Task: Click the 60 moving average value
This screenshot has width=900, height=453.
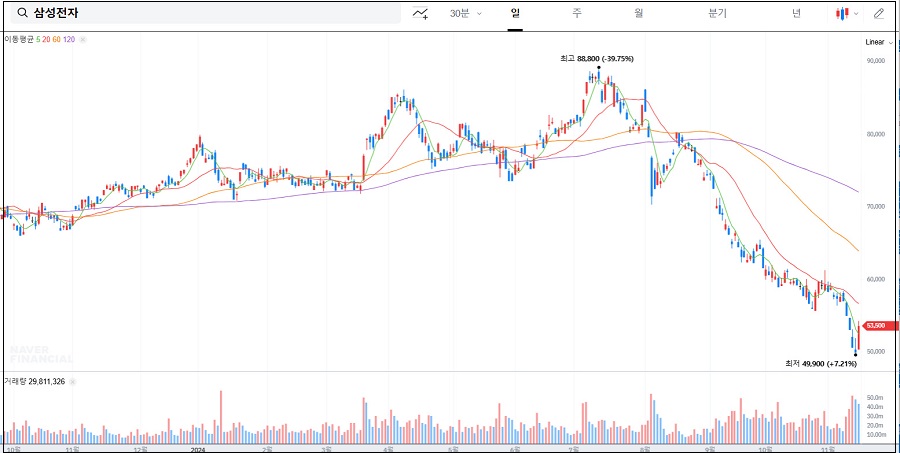Action: (x=56, y=39)
